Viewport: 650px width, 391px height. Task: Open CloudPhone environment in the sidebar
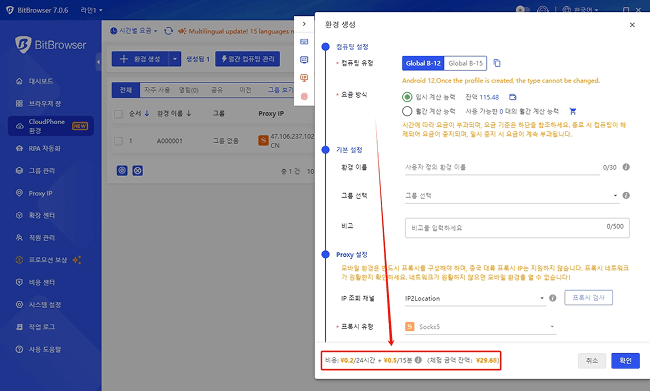(51, 126)
